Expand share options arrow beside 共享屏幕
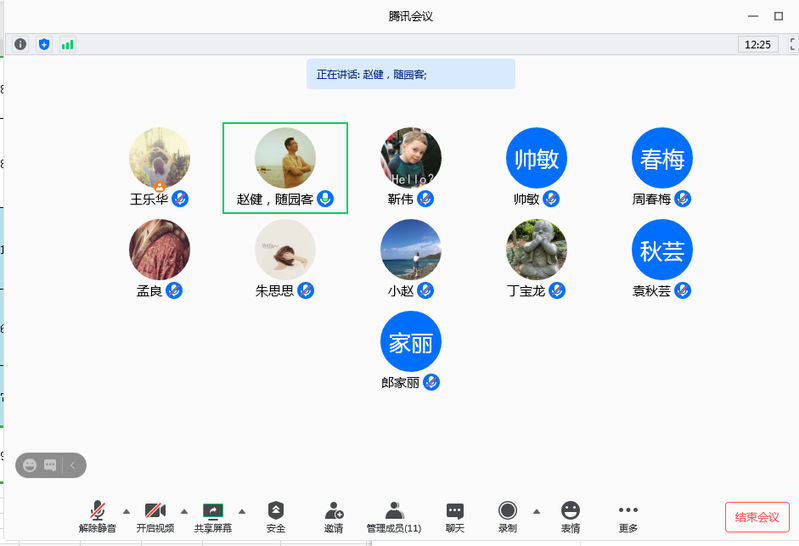This screenshot has width=799, height=546. coord(242,511)
